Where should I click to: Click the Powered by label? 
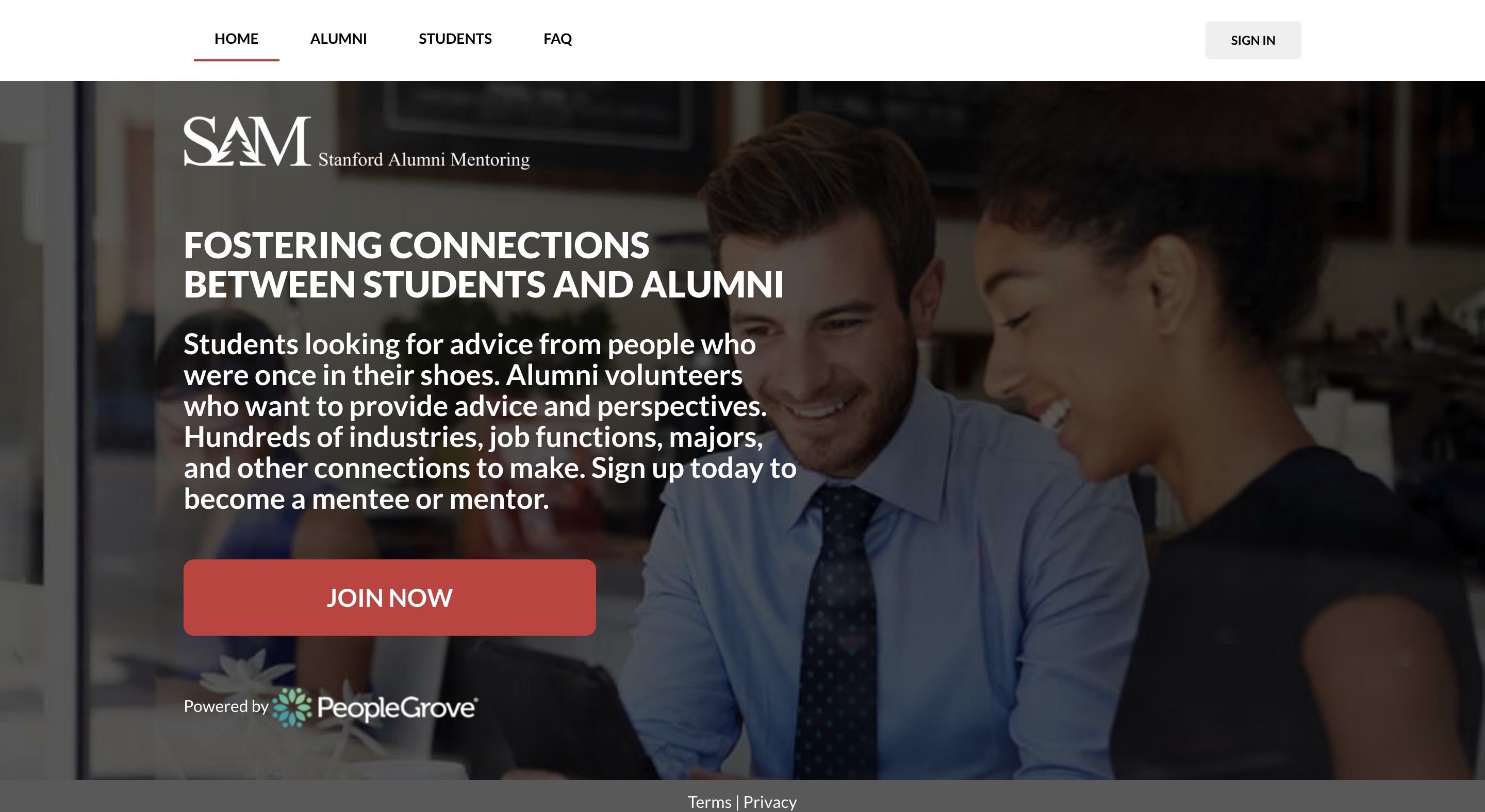coord(226,706)
